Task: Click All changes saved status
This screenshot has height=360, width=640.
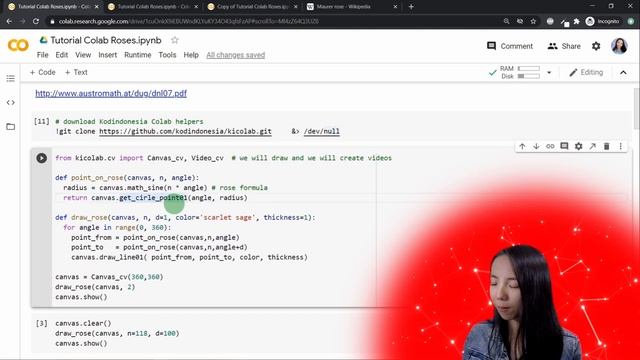Action: [236, 55]
